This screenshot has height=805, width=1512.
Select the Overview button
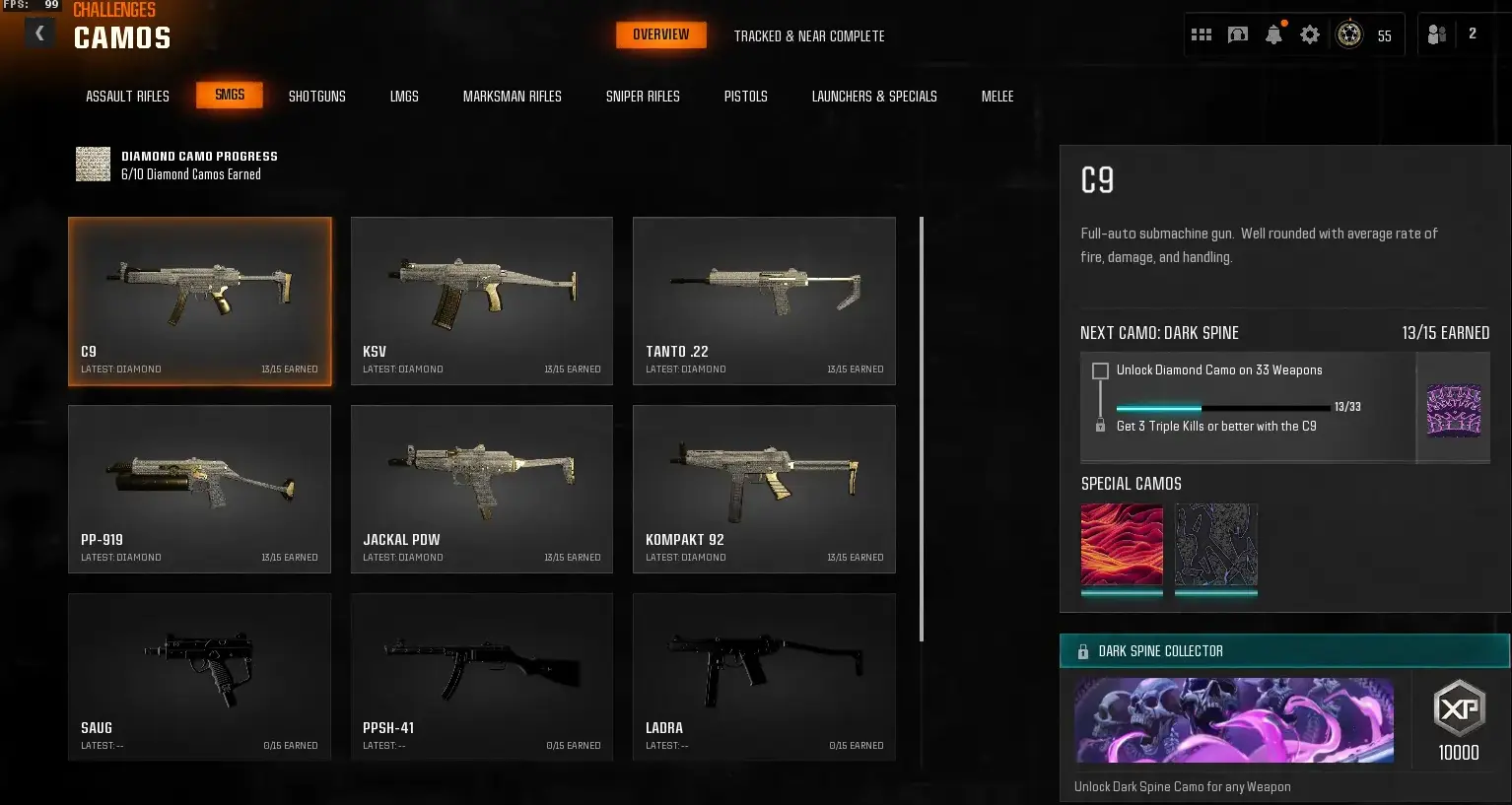click(x=661, y=34)
